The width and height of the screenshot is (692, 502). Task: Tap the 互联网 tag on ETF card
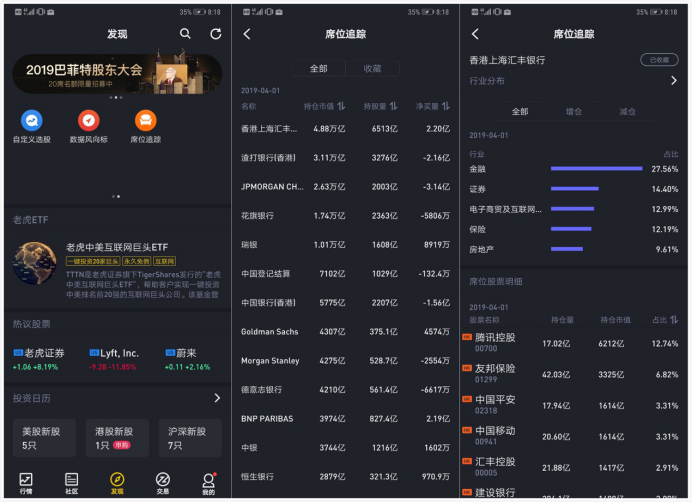[x=164, y=261]
